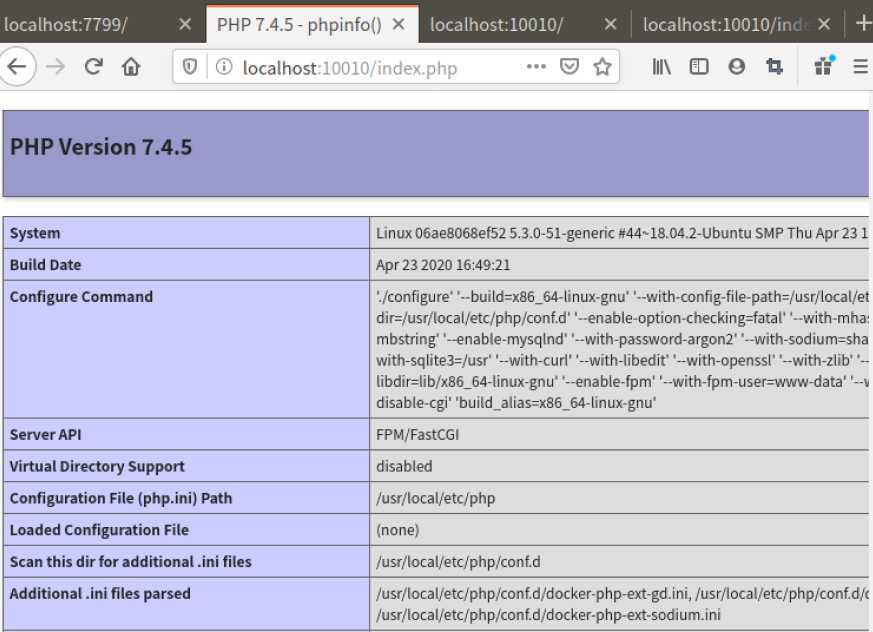Click the Virtual Directory Support label
This screenshot has width=873, height=632.
click(x=97, y=466)
